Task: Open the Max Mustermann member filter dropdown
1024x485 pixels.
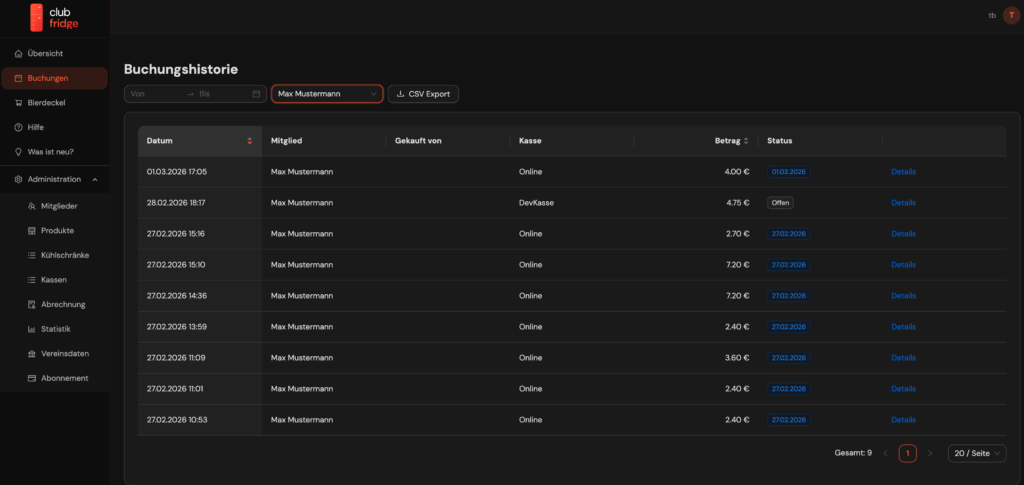Action: coord(327,94)
